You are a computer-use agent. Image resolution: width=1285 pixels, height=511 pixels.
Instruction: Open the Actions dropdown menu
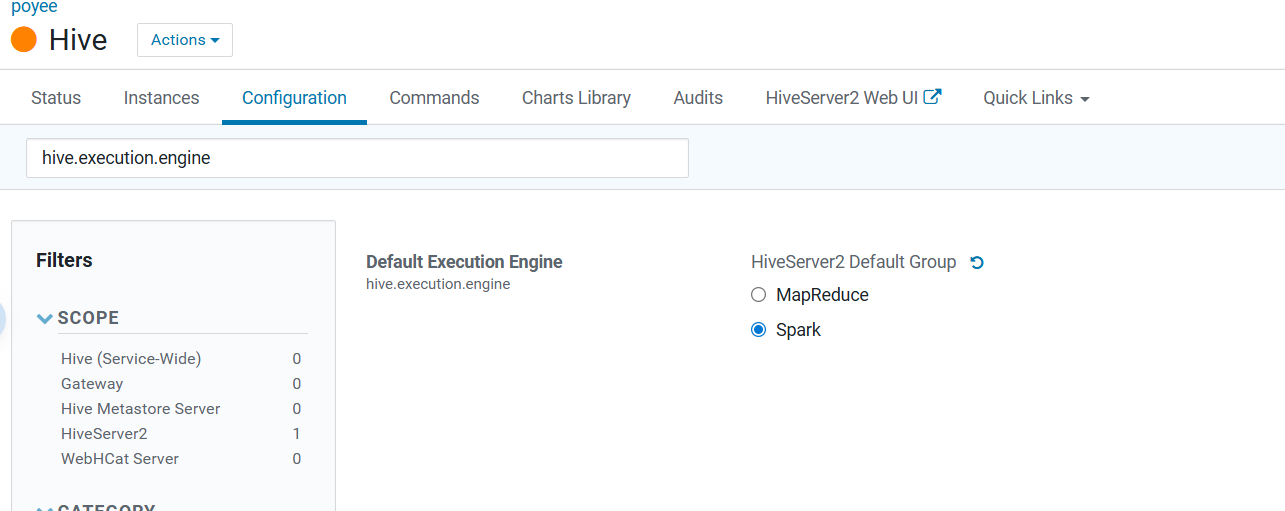185,40
